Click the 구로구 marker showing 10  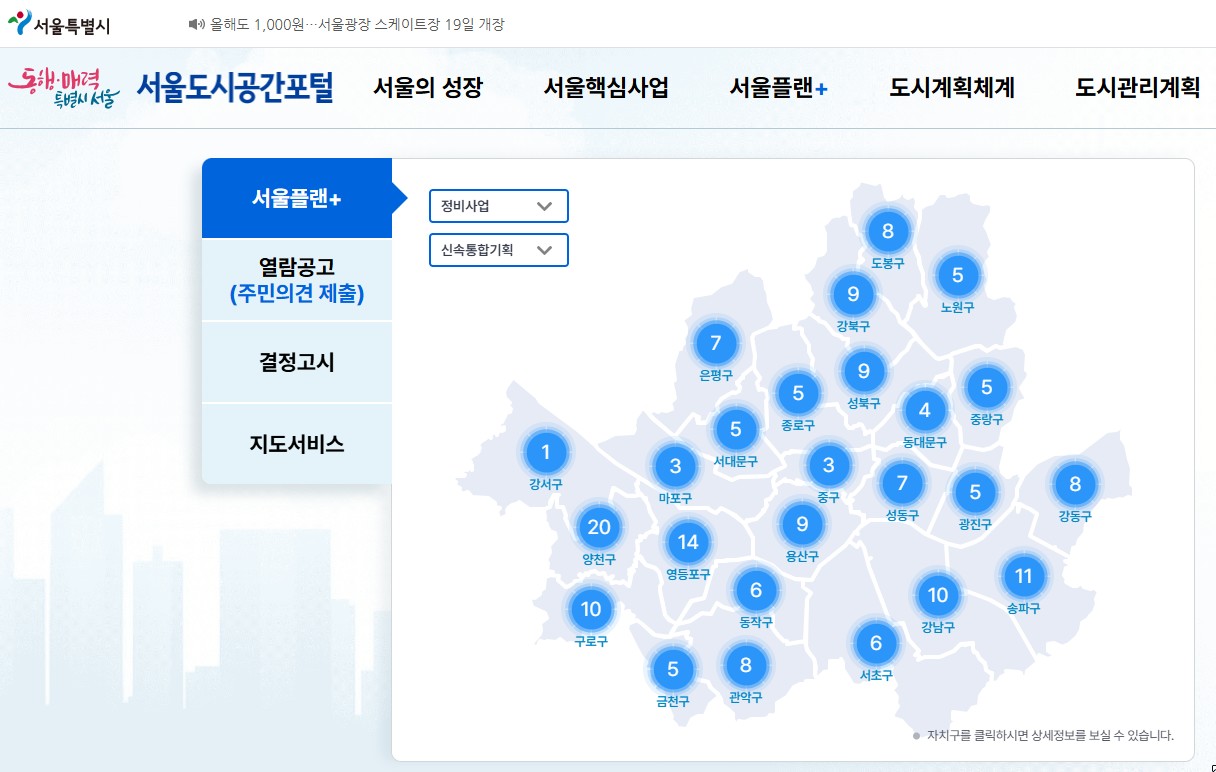(591, 609)
